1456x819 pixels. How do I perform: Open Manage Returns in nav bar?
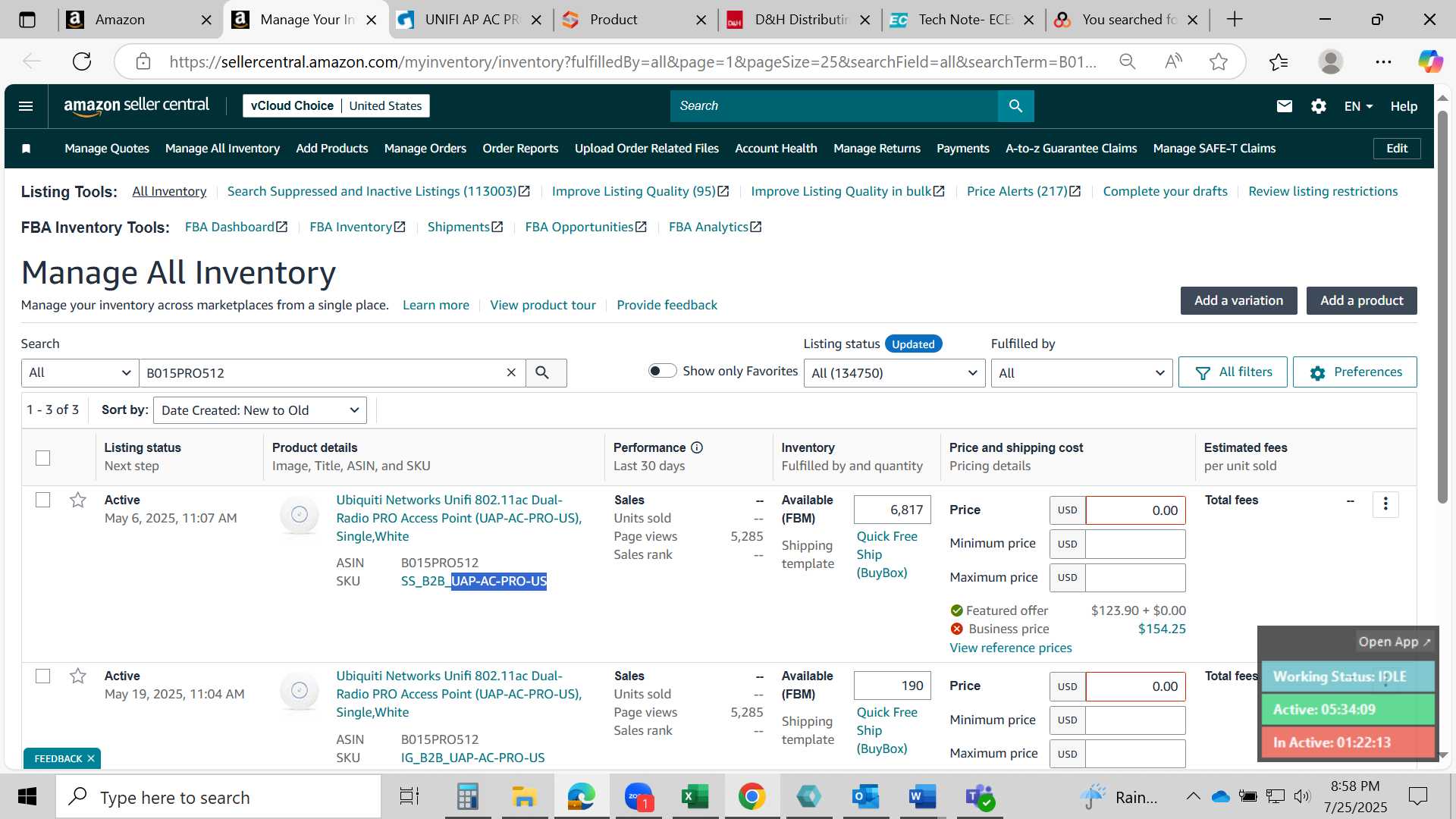(x=877, y=149)
